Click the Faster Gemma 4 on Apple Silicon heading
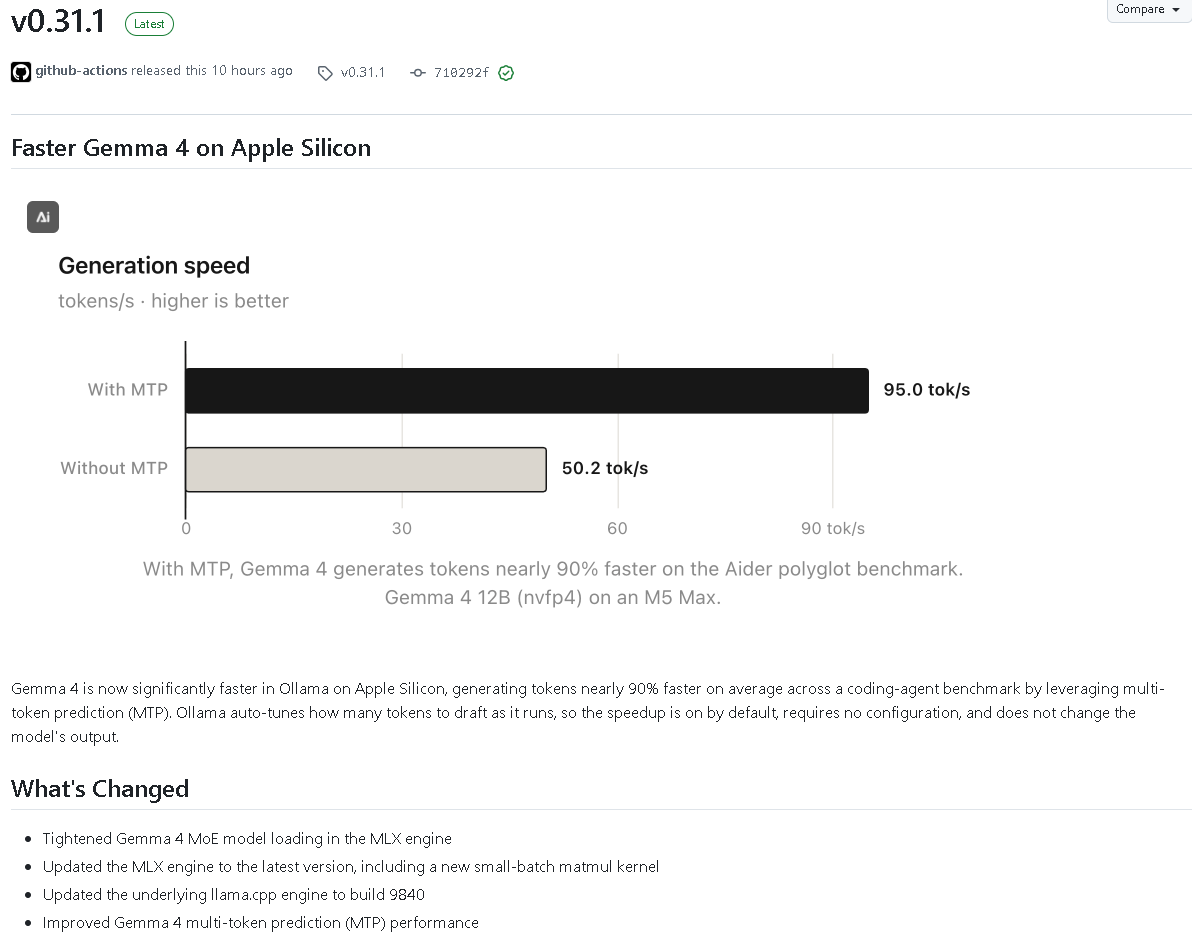Screen dimensions: 1192x937 pyautogui.click(x=191, y=148)
